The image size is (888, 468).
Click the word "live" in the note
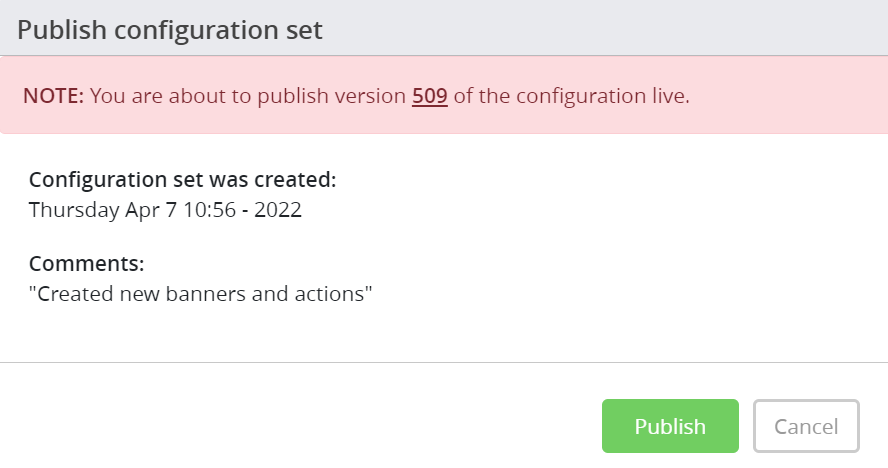[x=669, y=96]
